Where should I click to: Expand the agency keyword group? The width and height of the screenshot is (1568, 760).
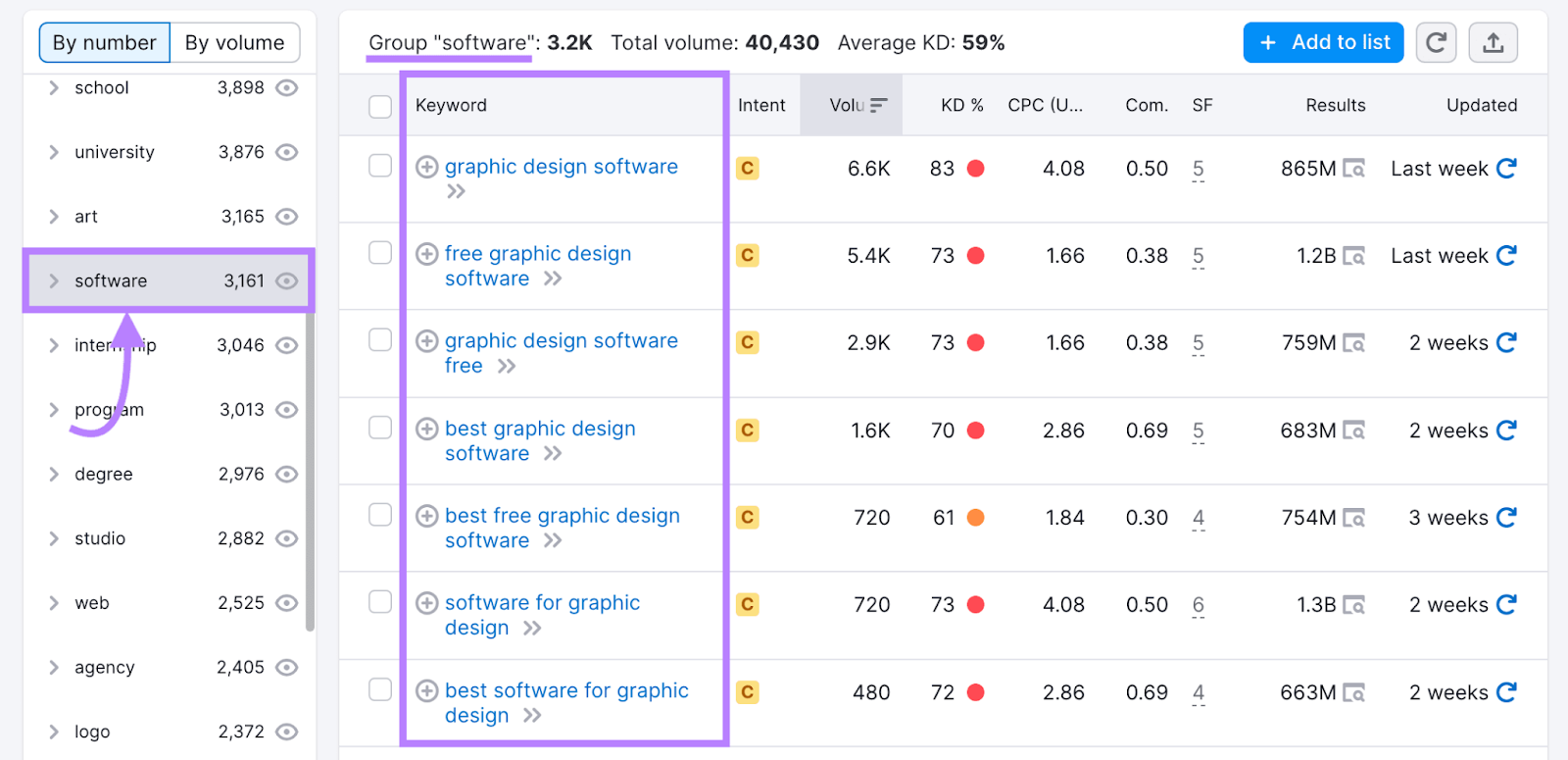coord(54,668)
